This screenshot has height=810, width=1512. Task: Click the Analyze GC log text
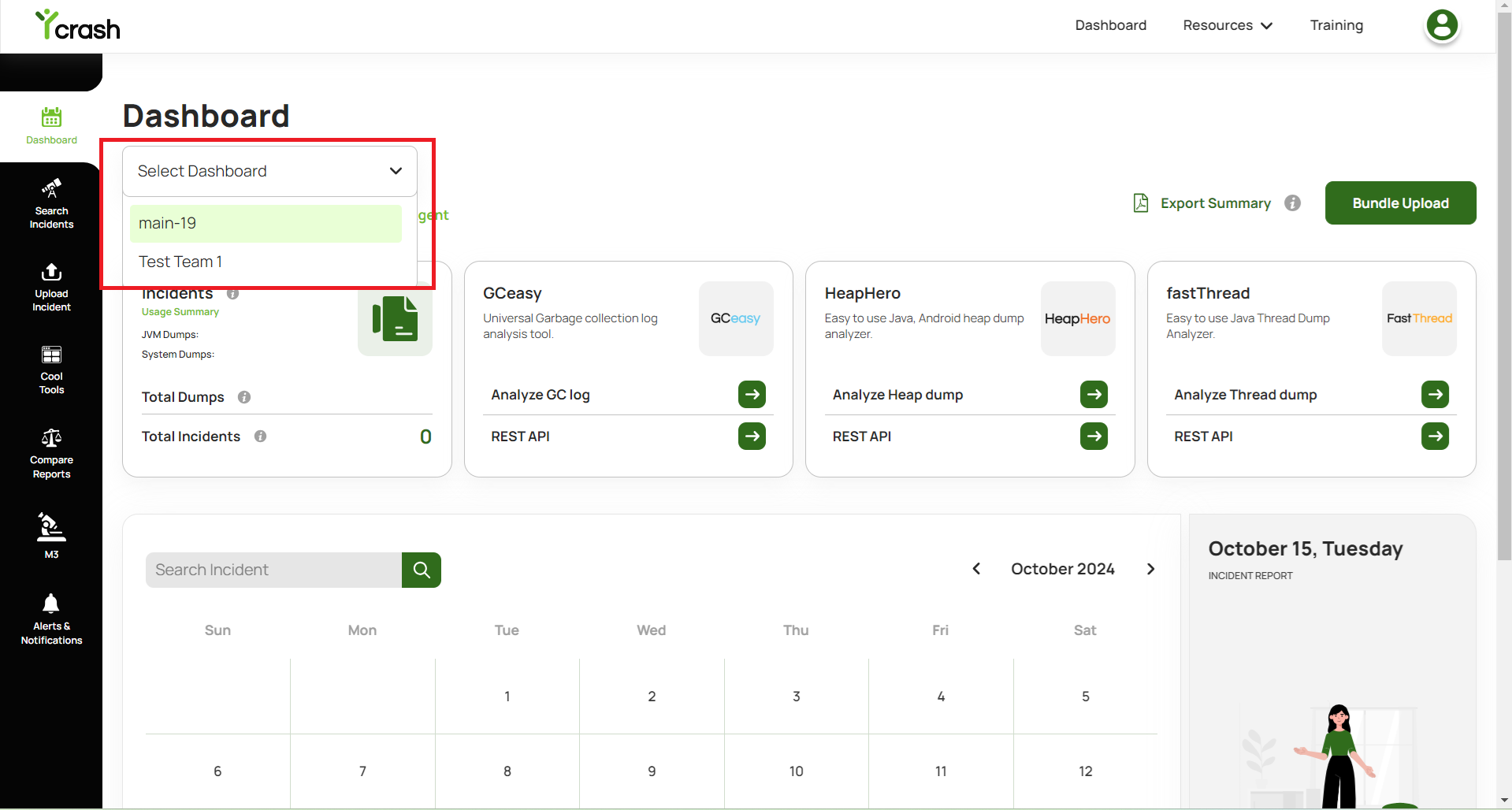point(541,395)
